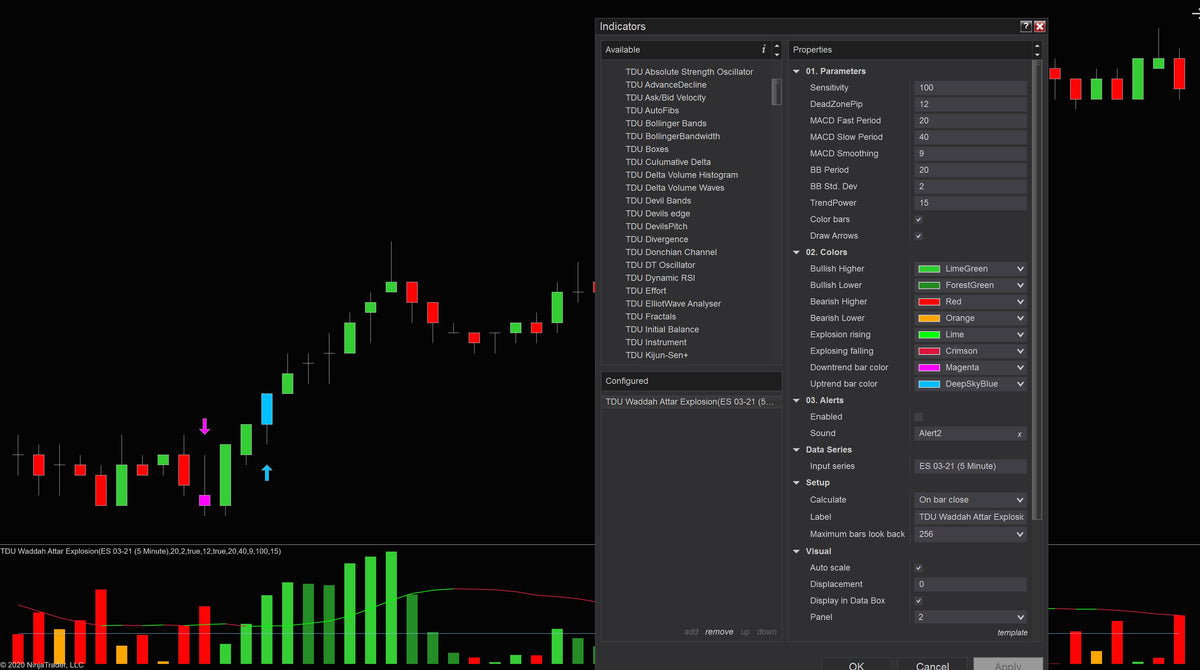
Task: Select TDU AutoFibs indicator
Action: [652, 111]
